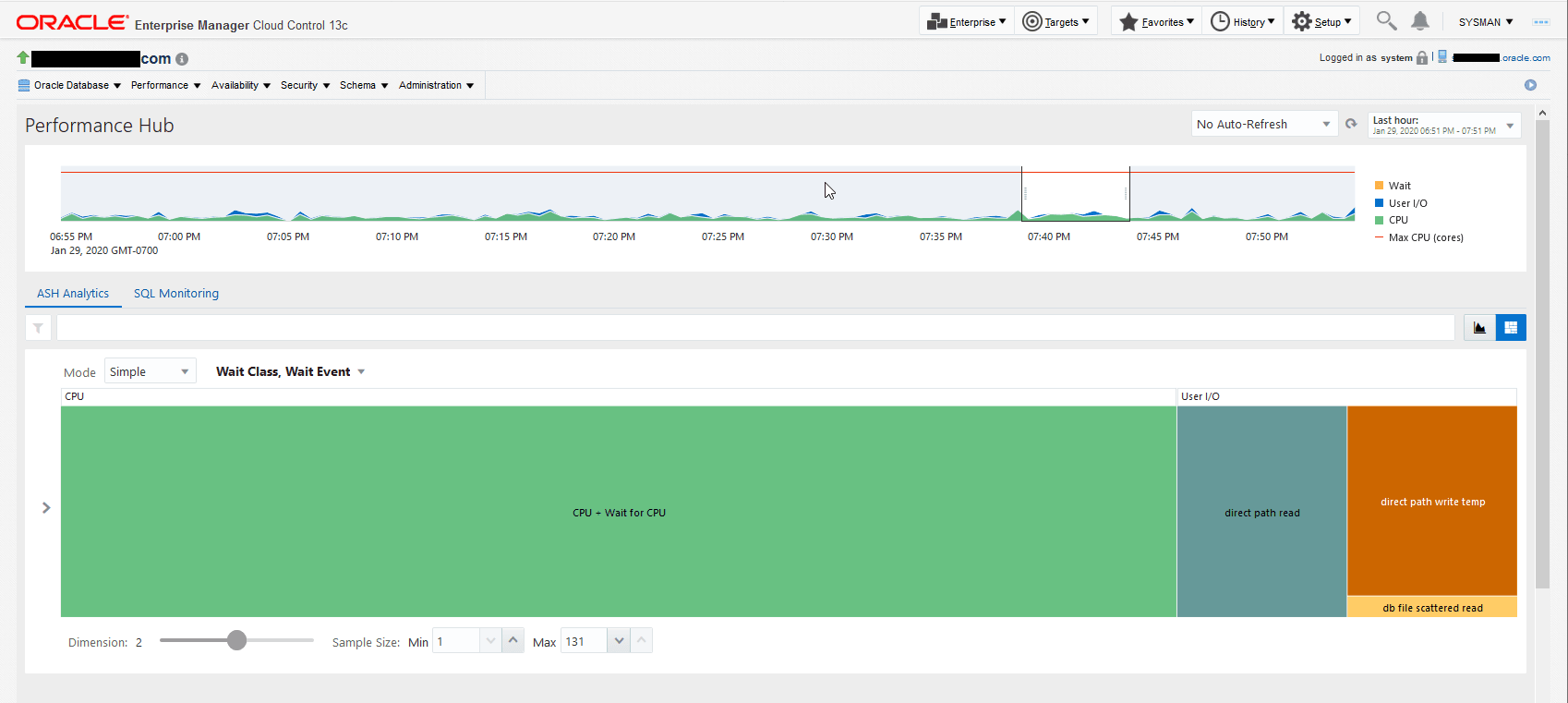Click the left handle of the timeline selection
This screenshot has width=1568, height=703.
1025,194
